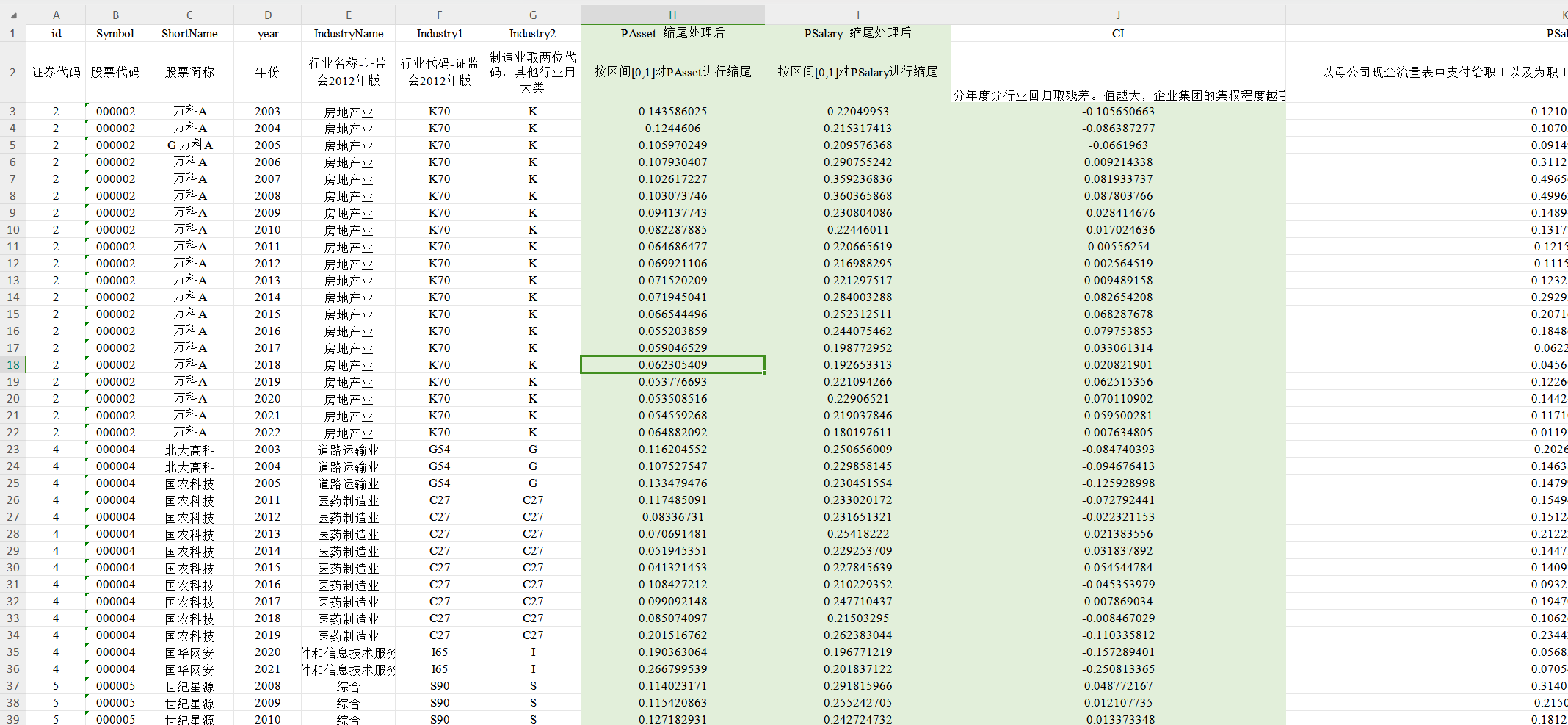Click the cell containing 0.00556254

click(x=1118, y=246)
